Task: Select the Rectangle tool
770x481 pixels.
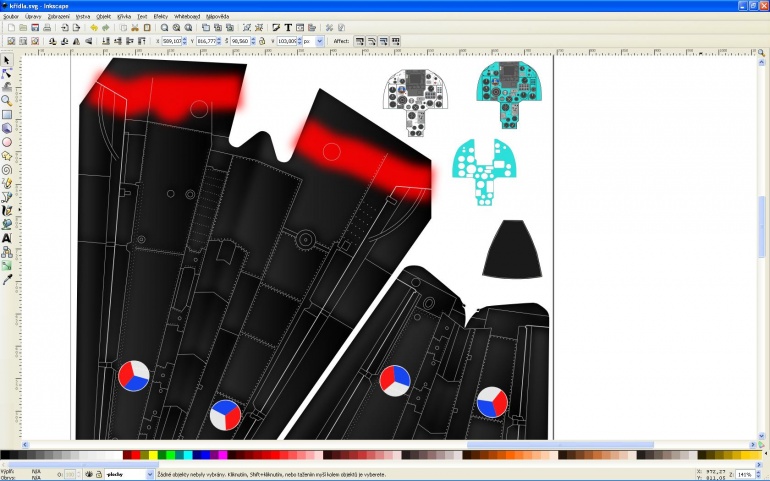Action: pos(7,114)
